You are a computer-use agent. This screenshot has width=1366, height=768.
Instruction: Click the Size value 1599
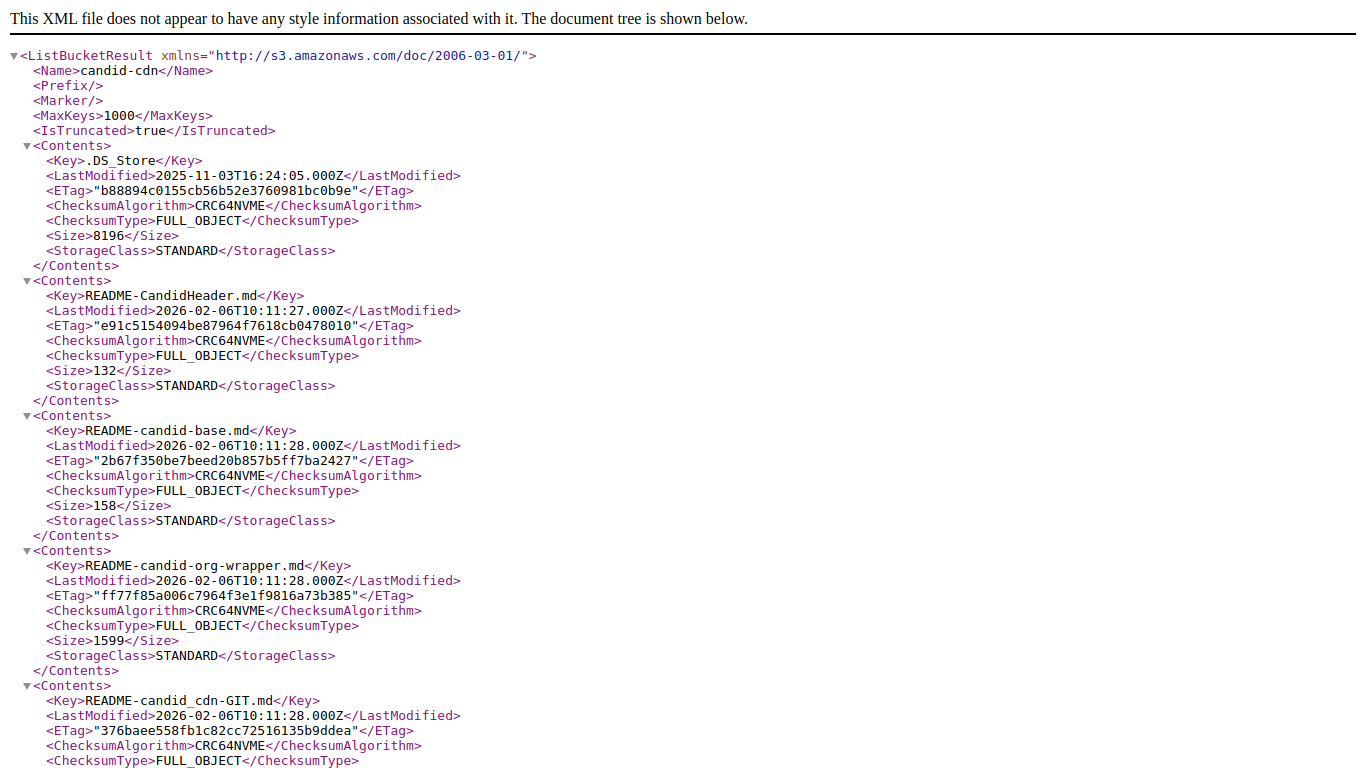[108, 641]
